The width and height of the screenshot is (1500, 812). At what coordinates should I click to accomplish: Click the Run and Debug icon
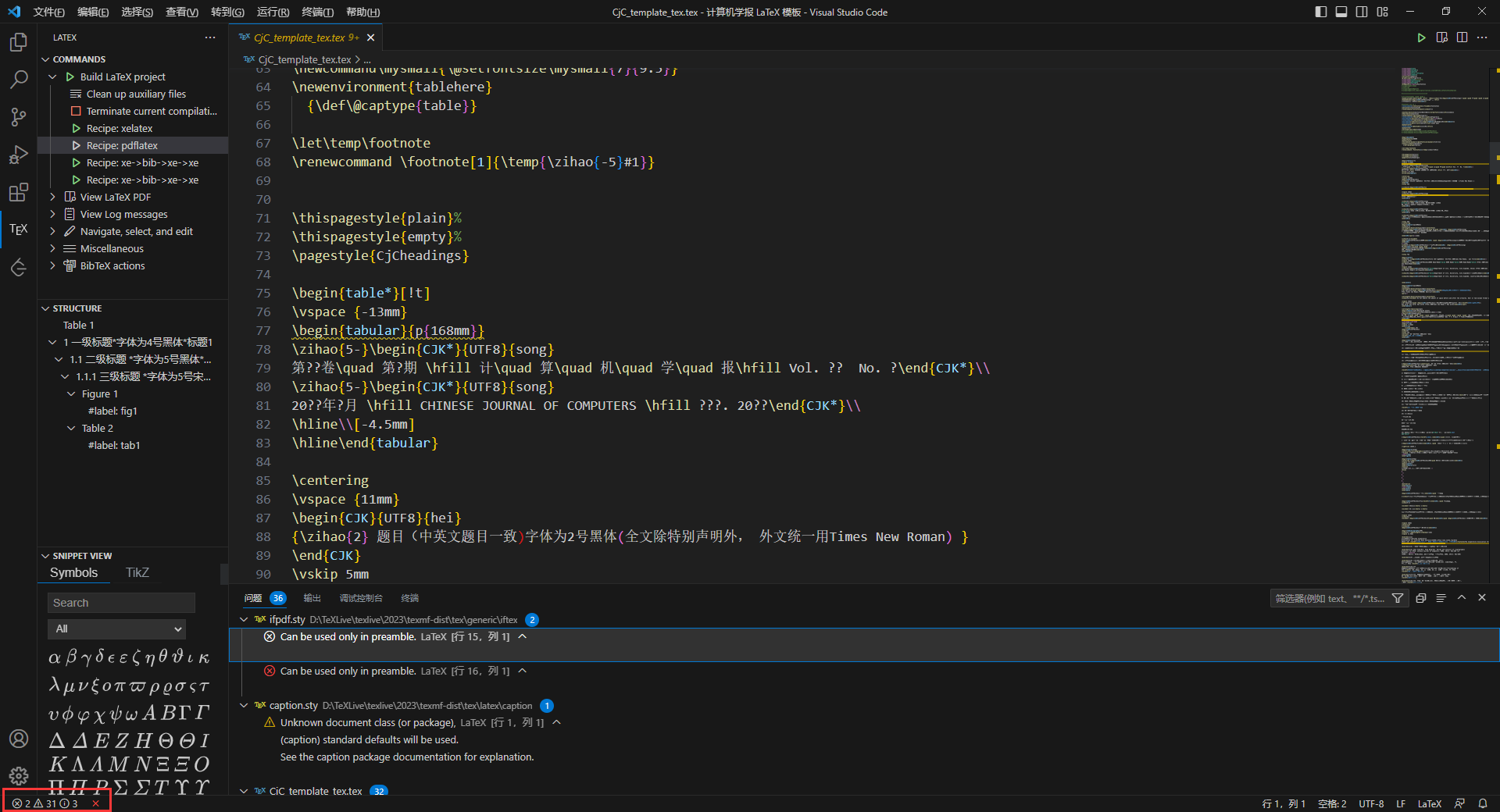(x=17, y=154)
